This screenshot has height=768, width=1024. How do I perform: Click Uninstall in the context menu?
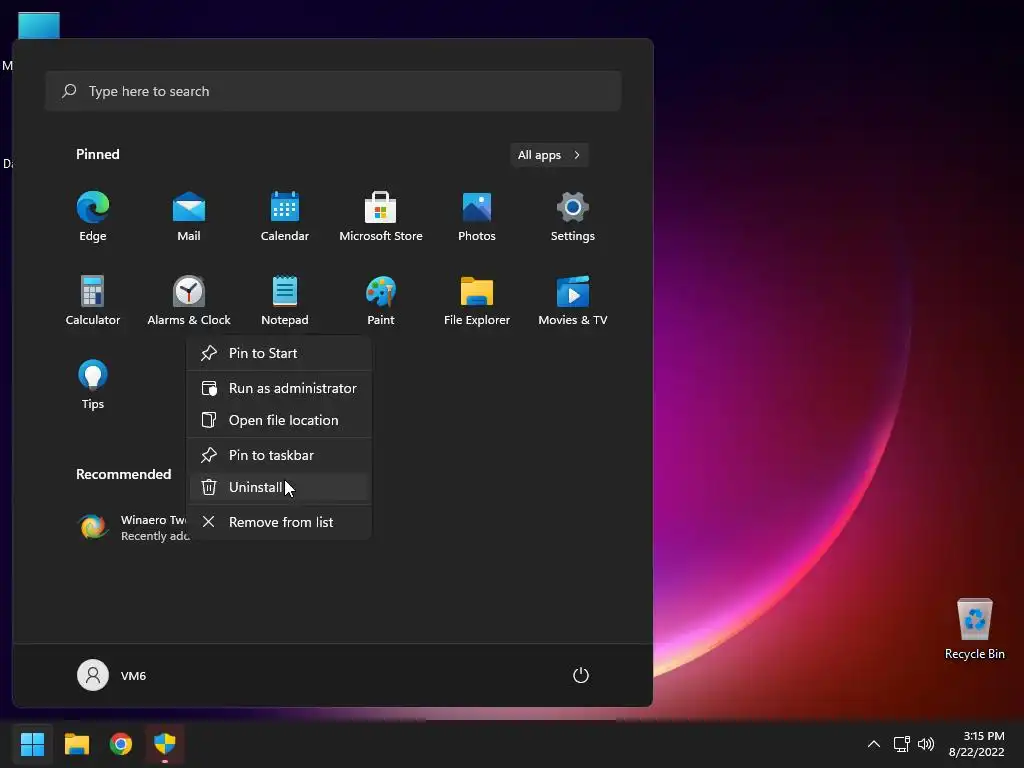point(280,487)
